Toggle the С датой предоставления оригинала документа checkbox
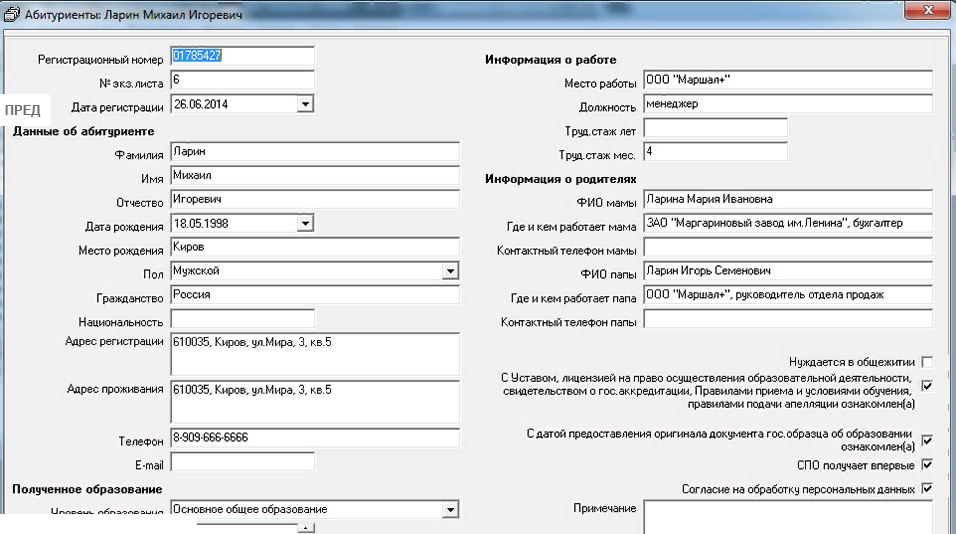 point(927,440)
